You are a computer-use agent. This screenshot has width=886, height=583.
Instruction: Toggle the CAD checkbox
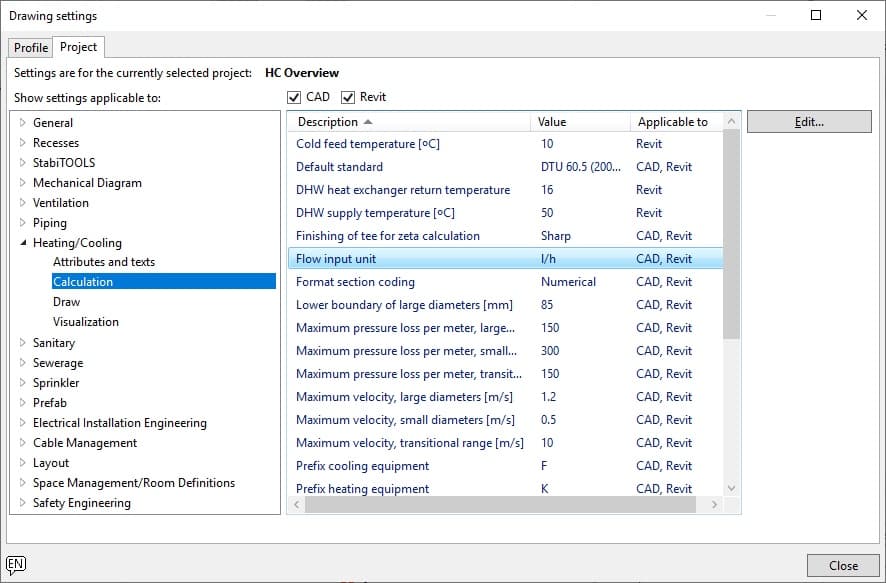click(294, 98)
